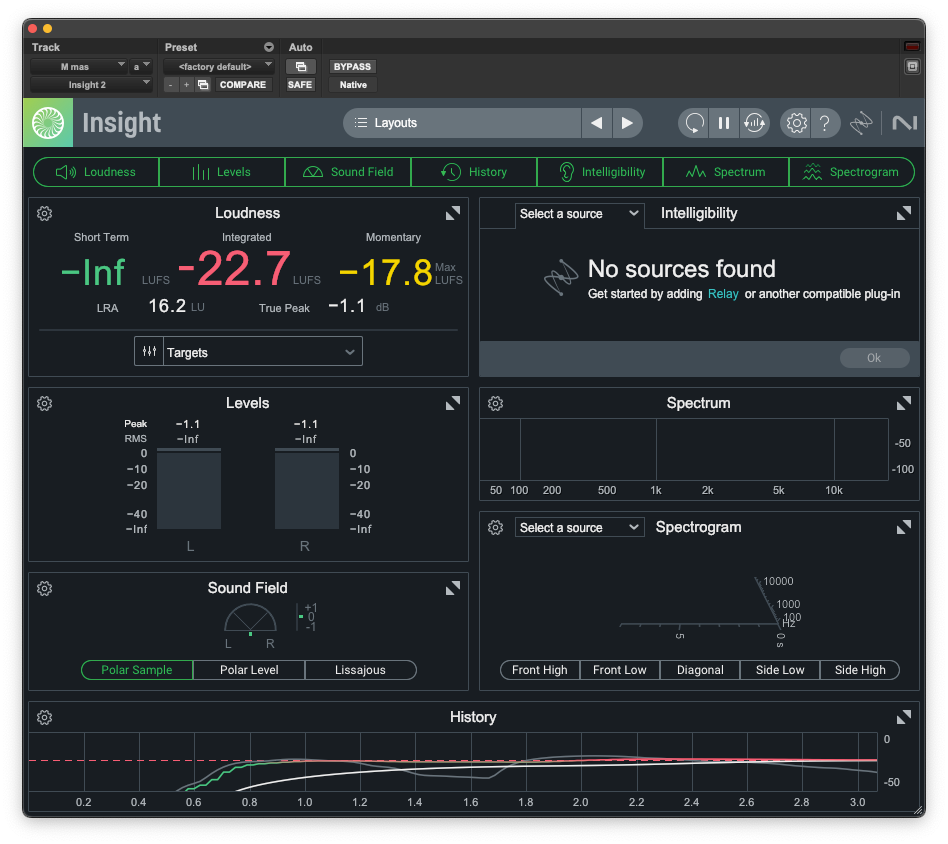Click the COMPARE button

tap(243, 85)
